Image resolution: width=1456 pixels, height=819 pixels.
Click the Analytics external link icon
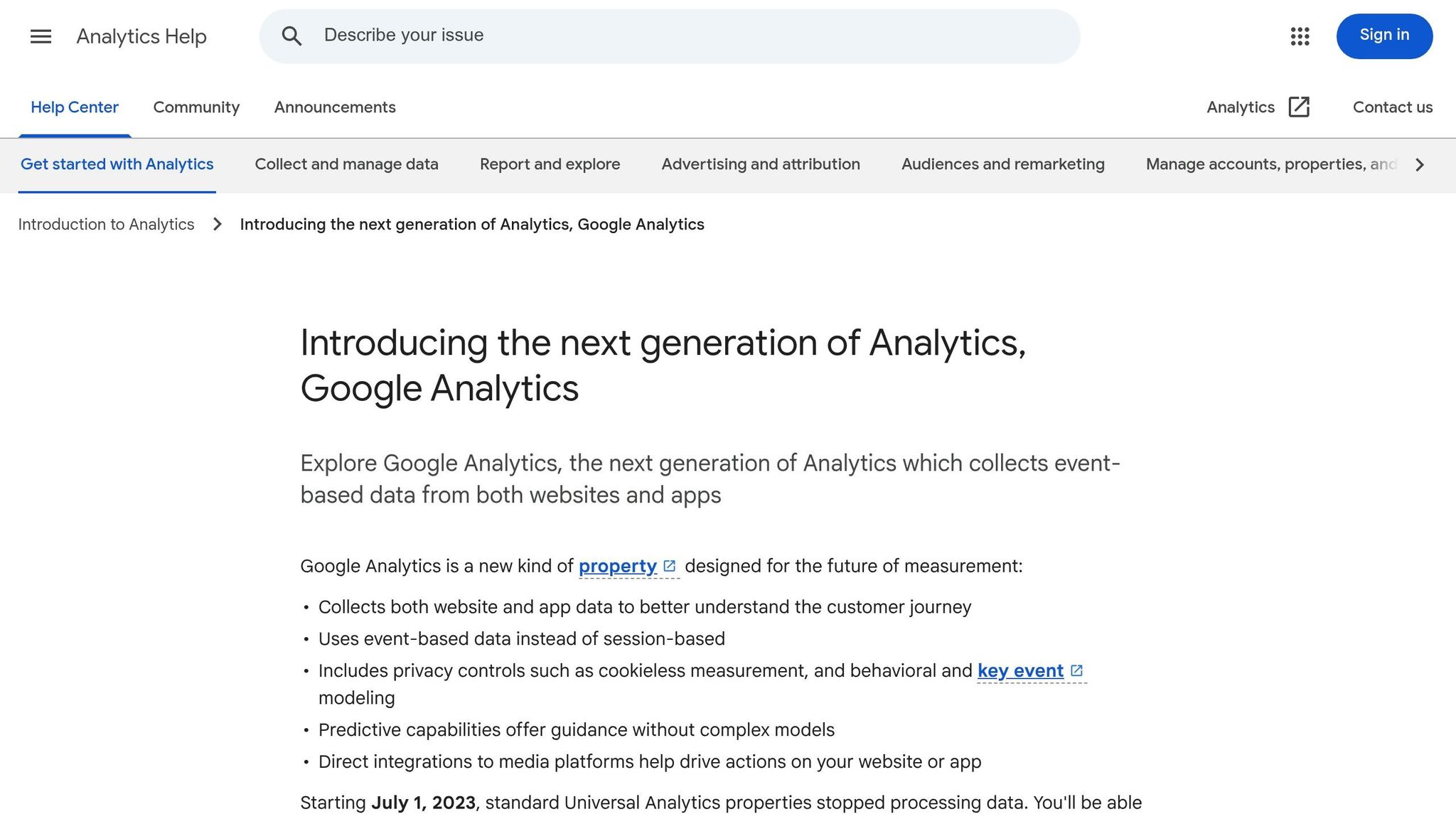click(1299, 107)
